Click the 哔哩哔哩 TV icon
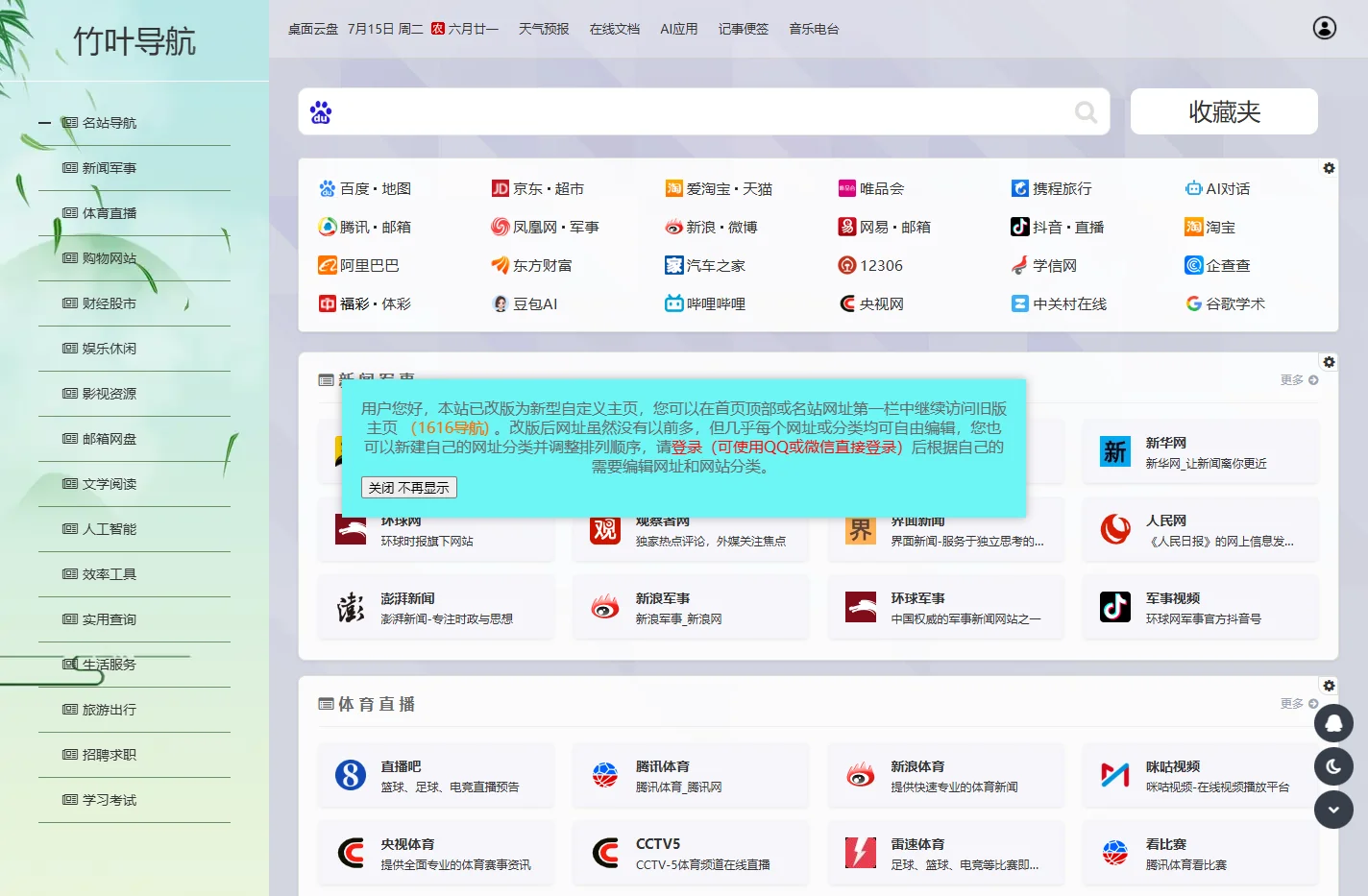Image resolution: width=1368 pixels, height=896 pixels. point(674,303)
